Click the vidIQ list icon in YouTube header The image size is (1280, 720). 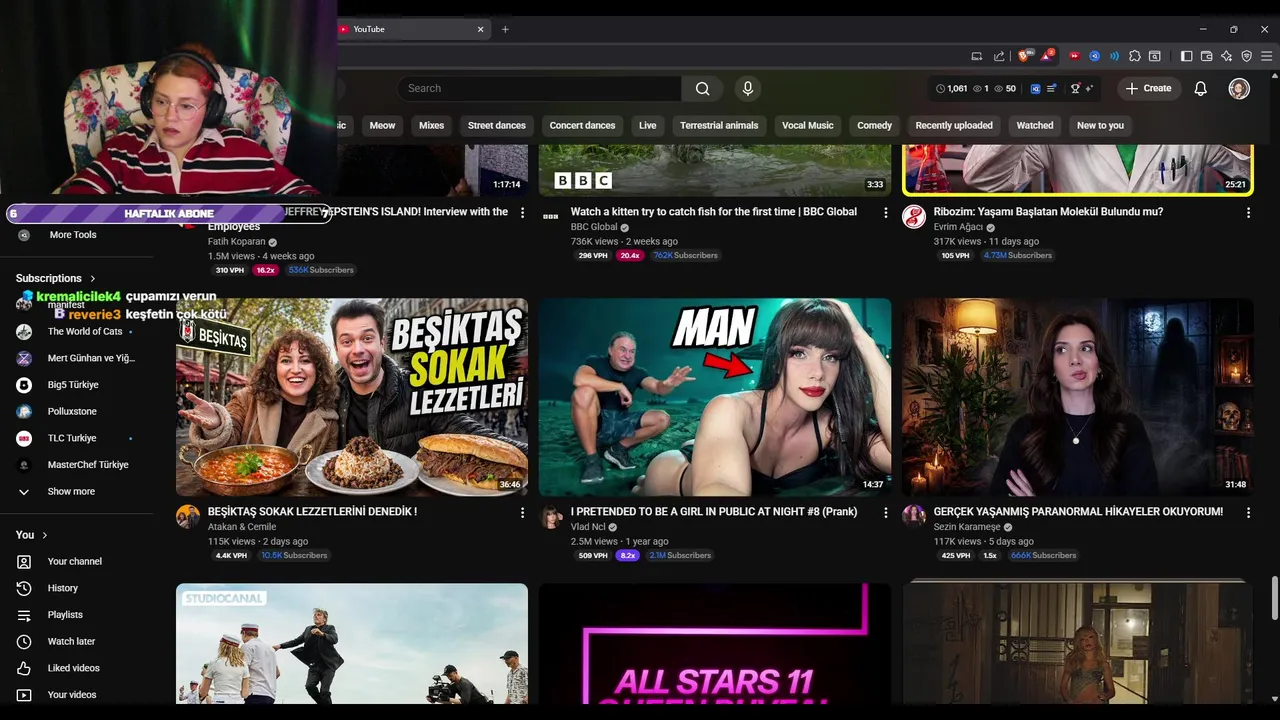coord(1051,88)
